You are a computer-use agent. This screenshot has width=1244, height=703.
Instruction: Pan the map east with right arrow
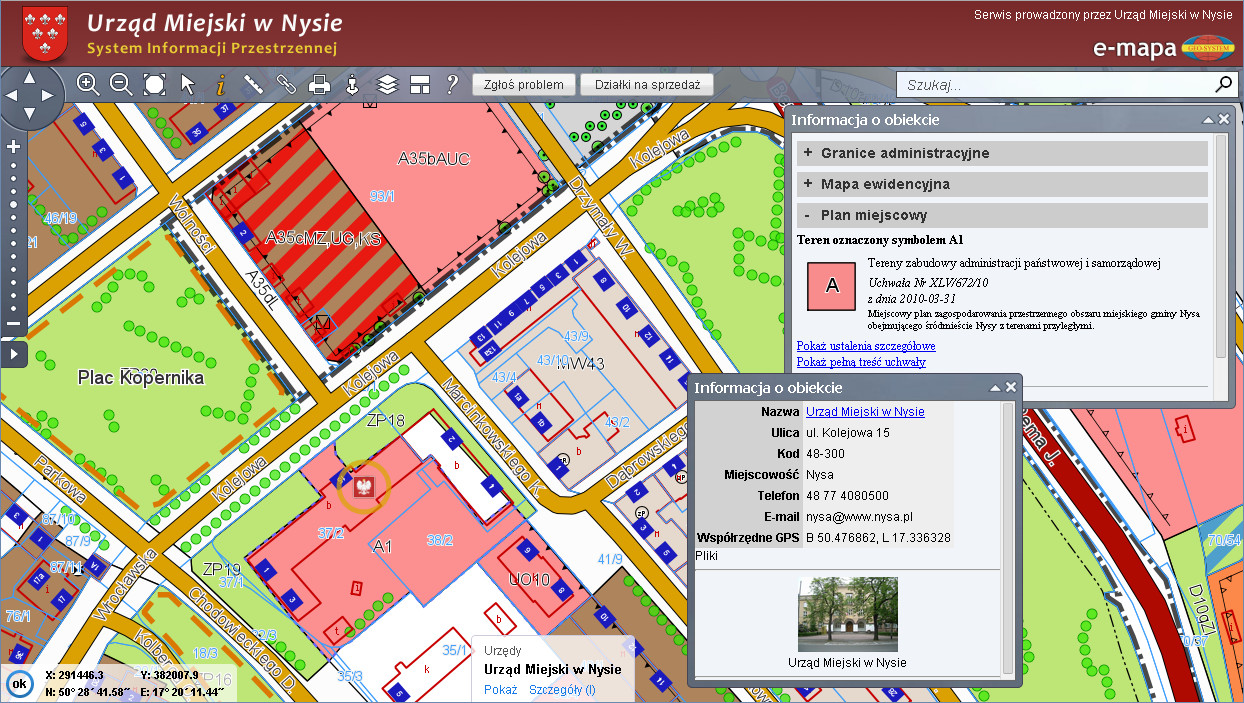47,96
